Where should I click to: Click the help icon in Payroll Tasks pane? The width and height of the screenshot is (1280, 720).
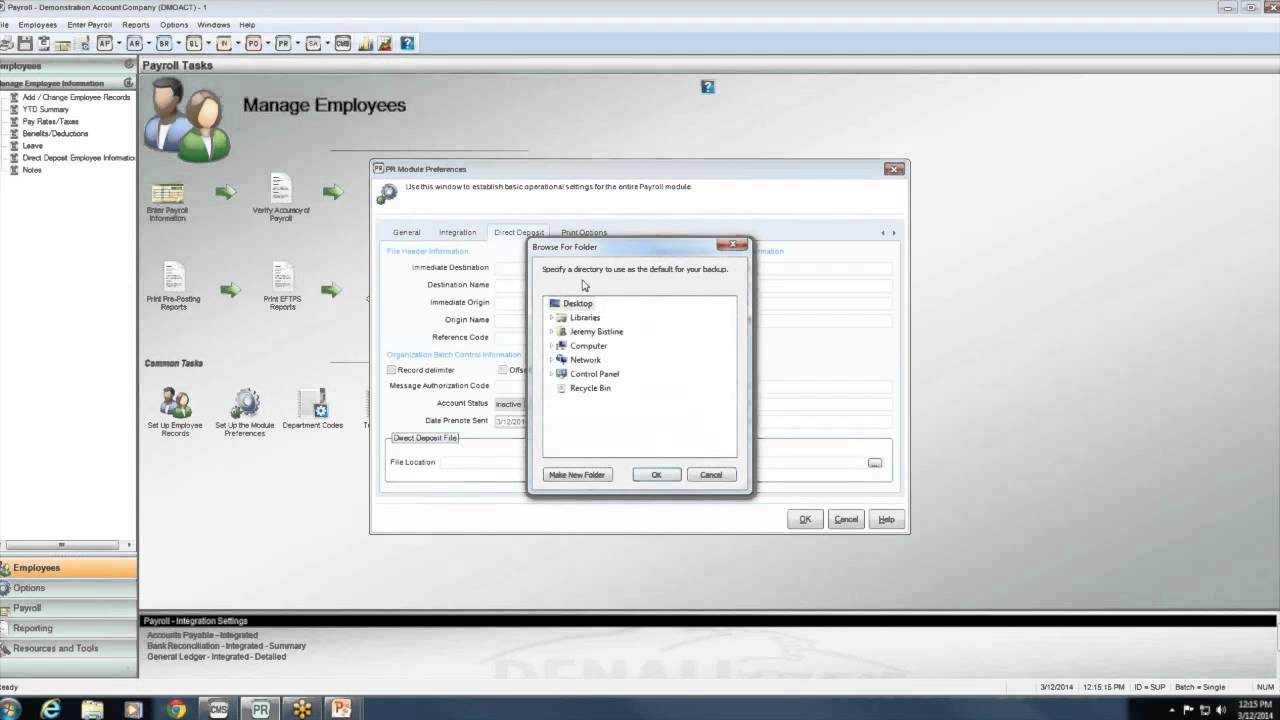[x=707, y=87]
